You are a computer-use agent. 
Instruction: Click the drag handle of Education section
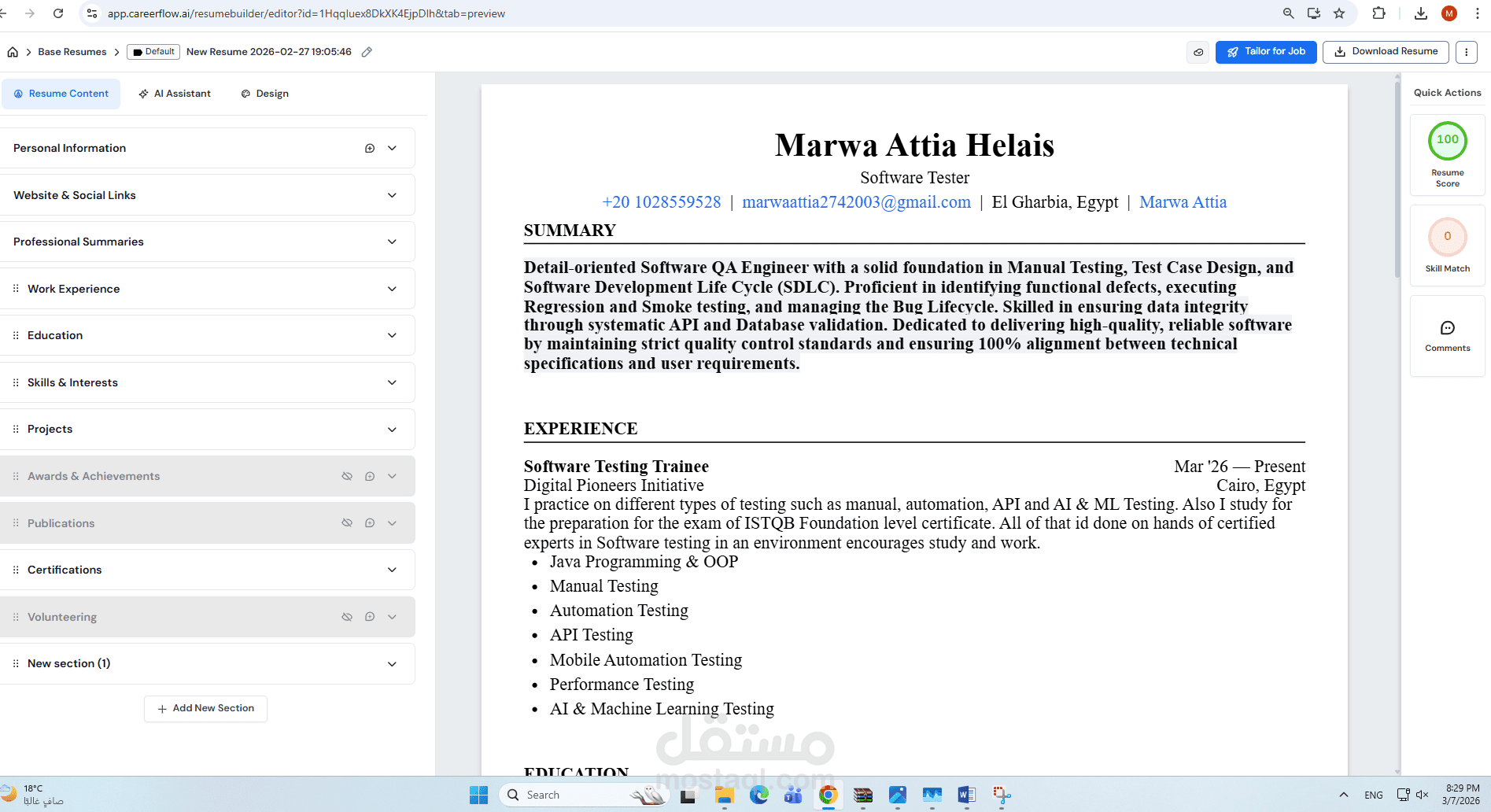[x=16, y=335]
